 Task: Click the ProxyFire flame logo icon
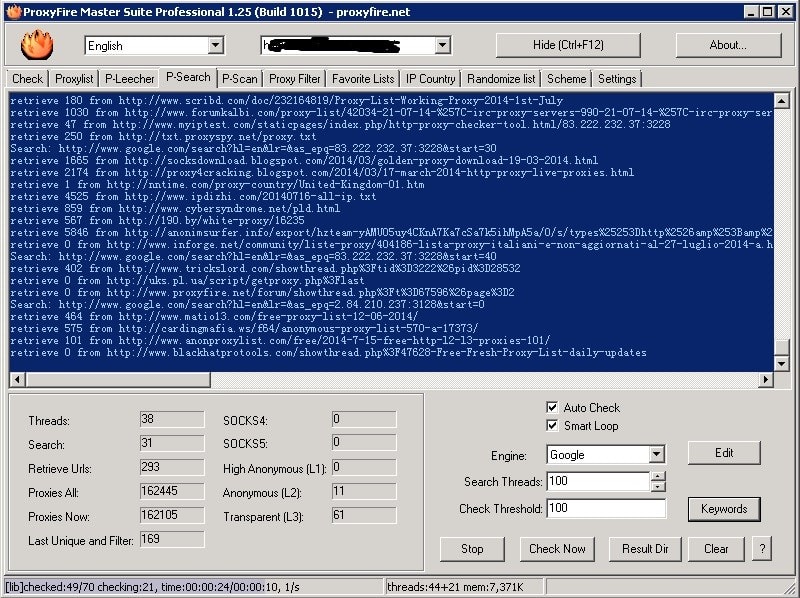(37, 45)
